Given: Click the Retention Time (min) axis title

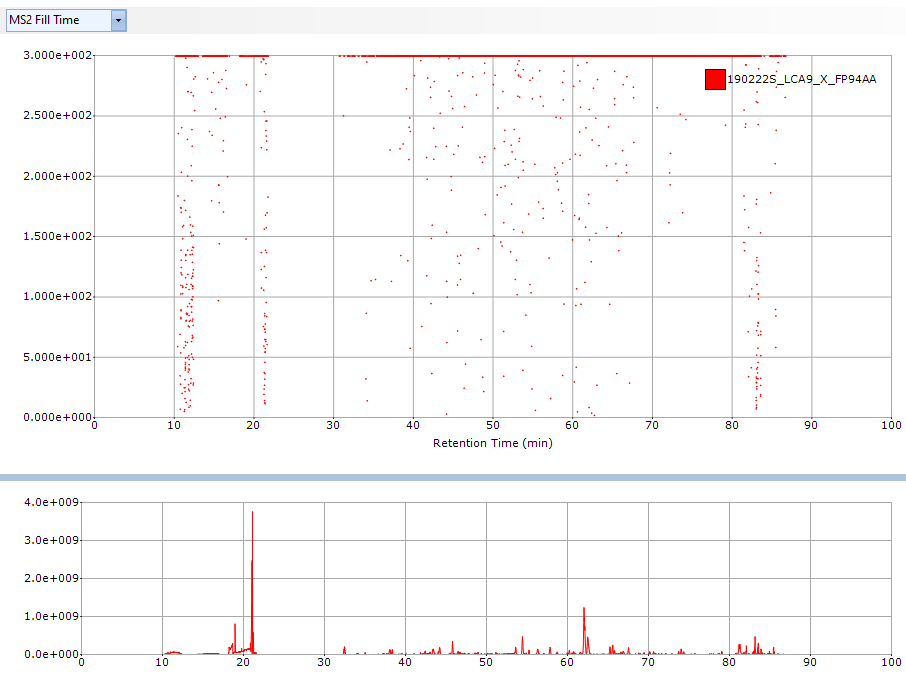Looking at the screenshot, I should [492, 443].
